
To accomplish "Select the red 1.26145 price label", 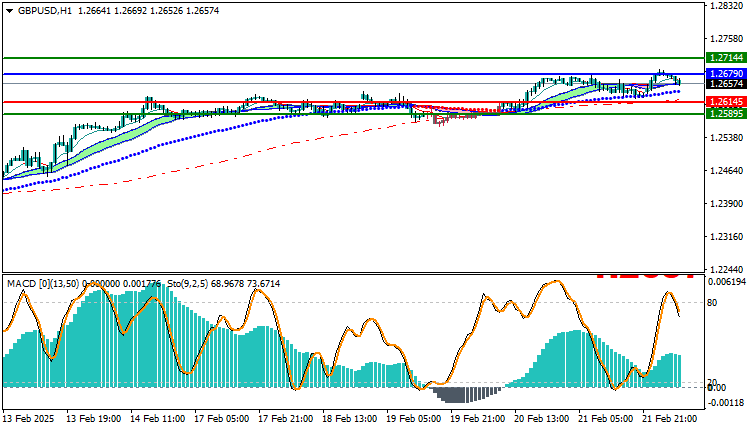I will (x=726, y=101).
